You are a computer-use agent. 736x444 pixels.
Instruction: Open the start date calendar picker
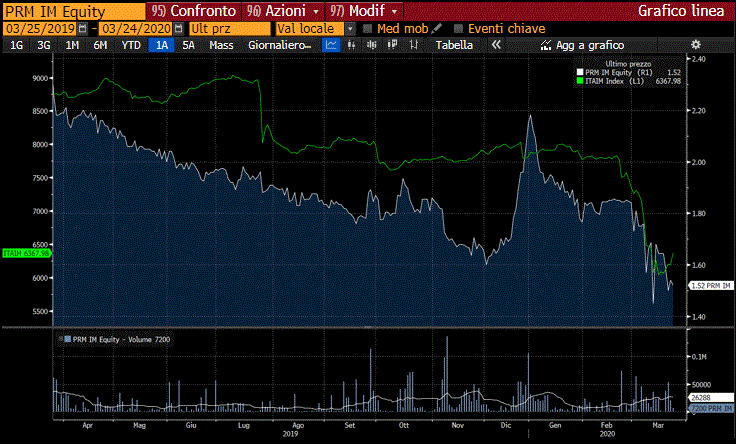click(83, 29)
